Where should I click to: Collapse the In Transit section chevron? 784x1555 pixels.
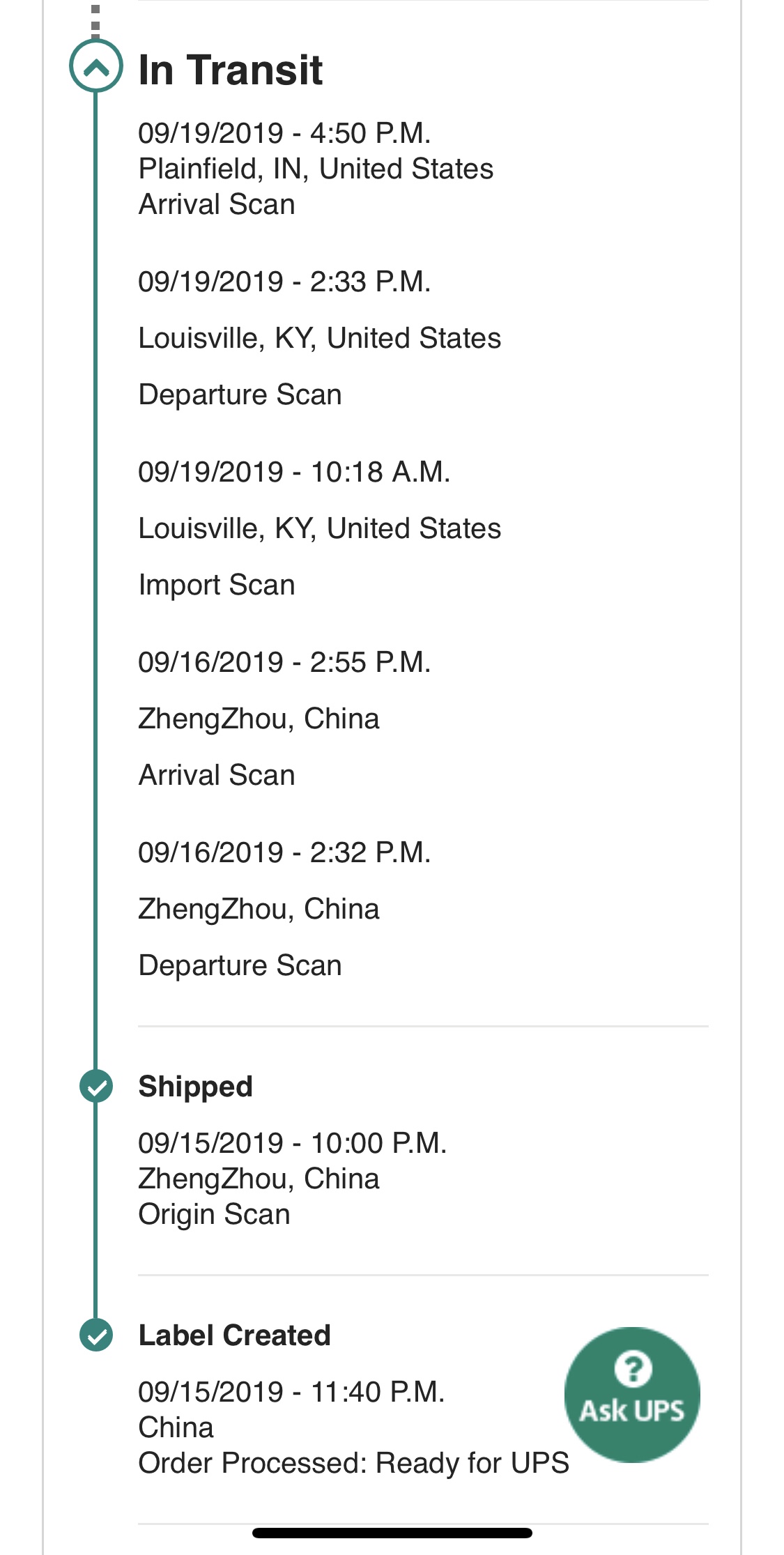coord(96,67)
